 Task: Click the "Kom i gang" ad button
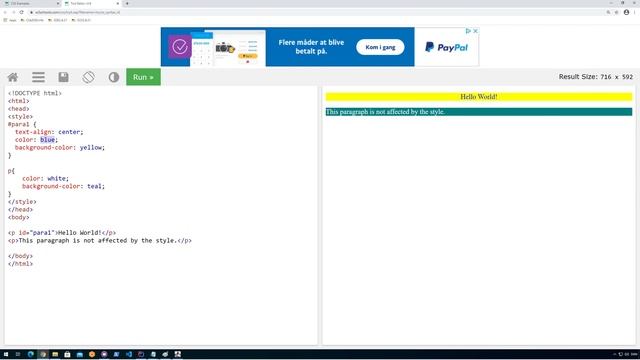[380, 47]
